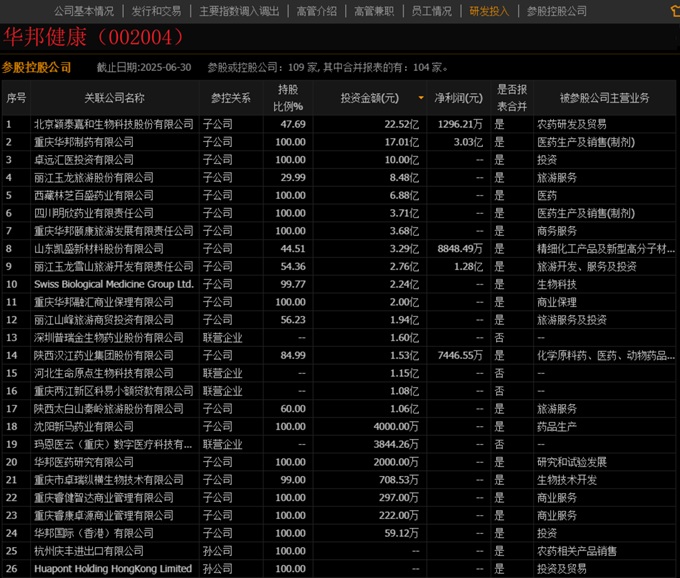680x578 pixels.
Task: Select row 卓远汇医投资有限公司
Action: point(339,160)
